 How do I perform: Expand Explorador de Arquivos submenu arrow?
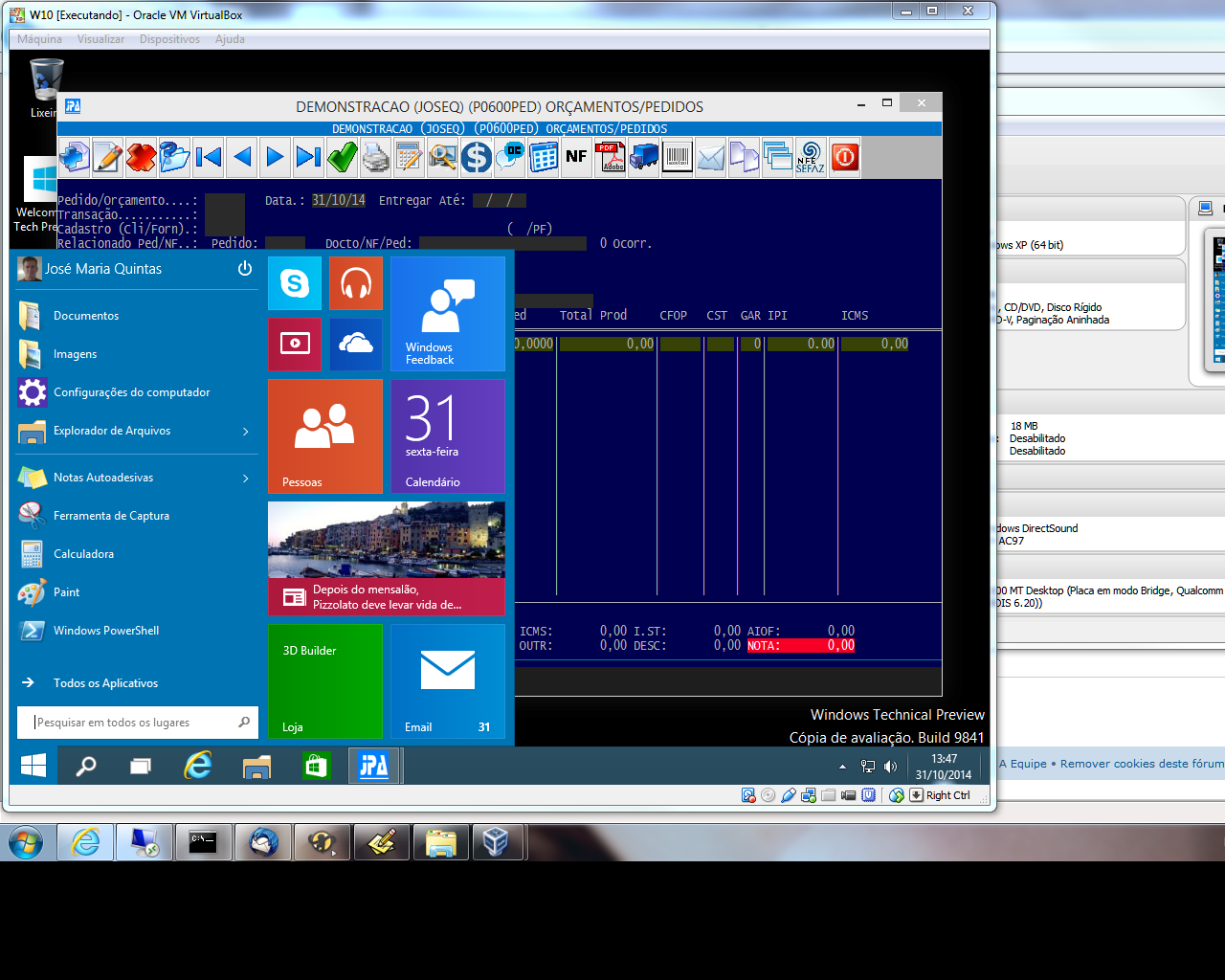[246, 432]
